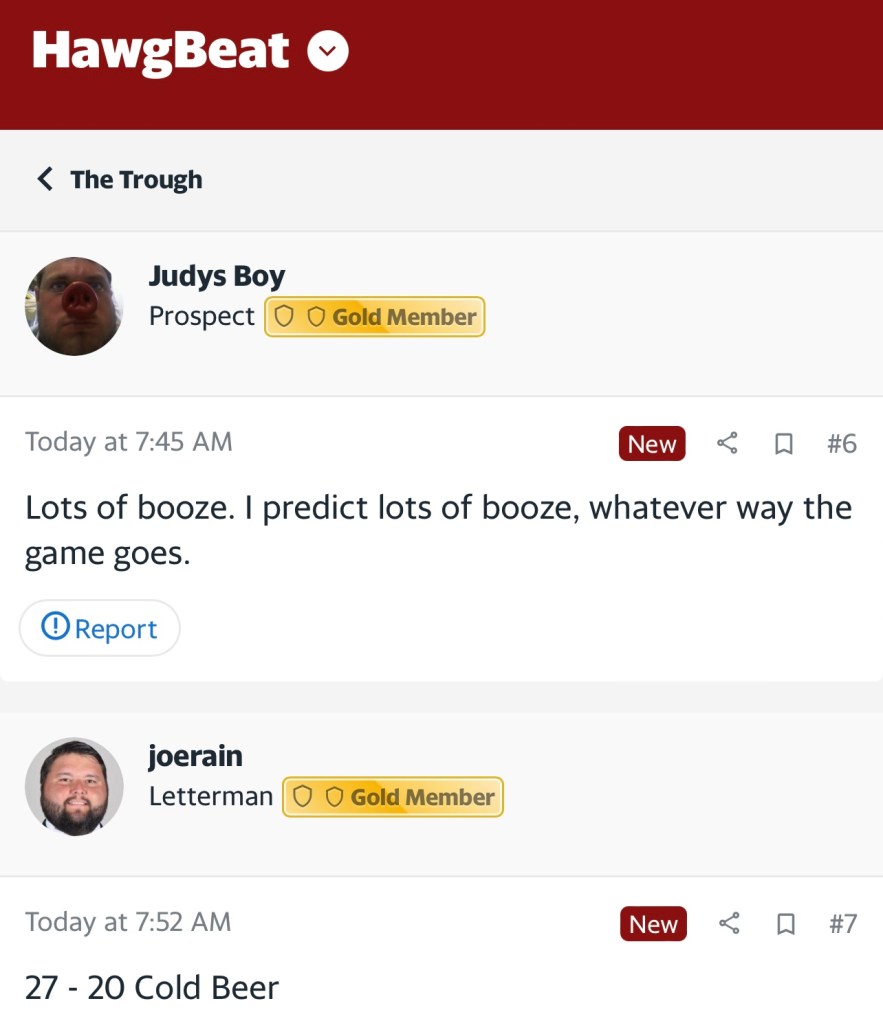Click the New badge on post #7

pos(653,924)
